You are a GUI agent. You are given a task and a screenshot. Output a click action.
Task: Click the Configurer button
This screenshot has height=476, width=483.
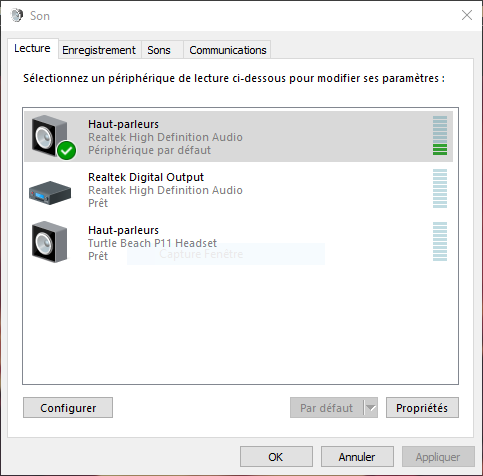coord(68,408)
